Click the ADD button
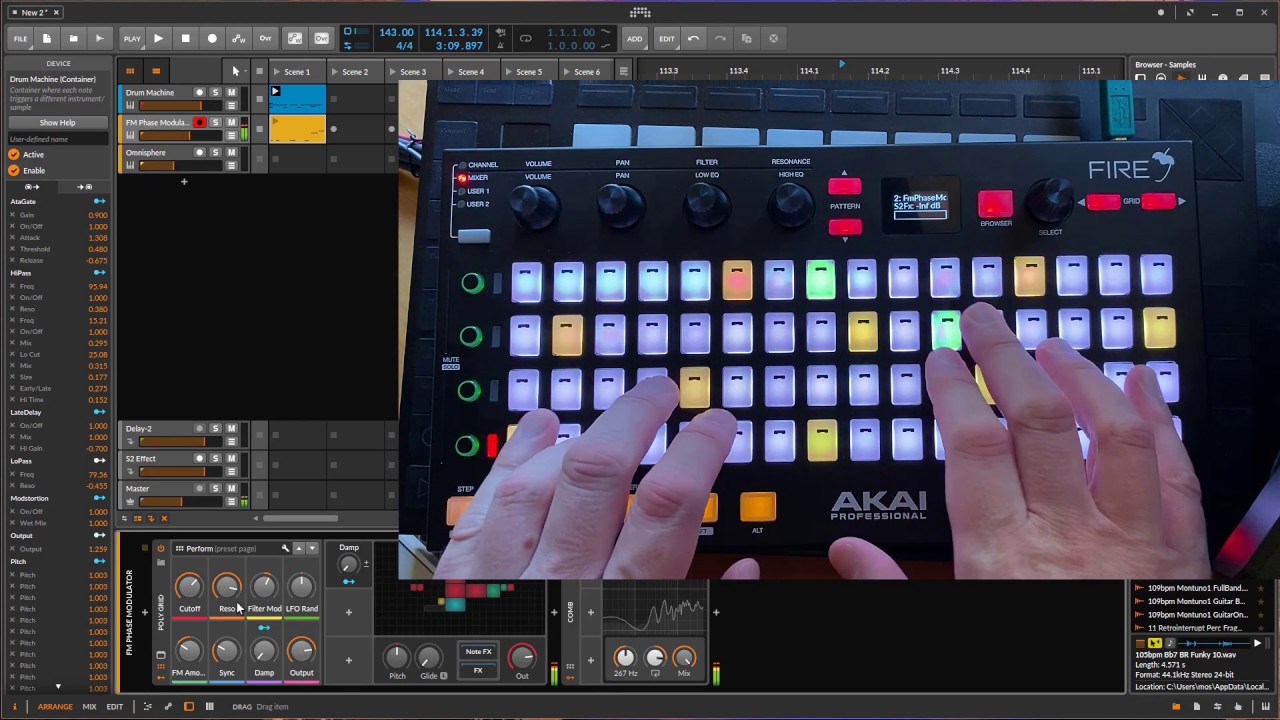This screenshot has height=720, width=1280. click(635, 38)
